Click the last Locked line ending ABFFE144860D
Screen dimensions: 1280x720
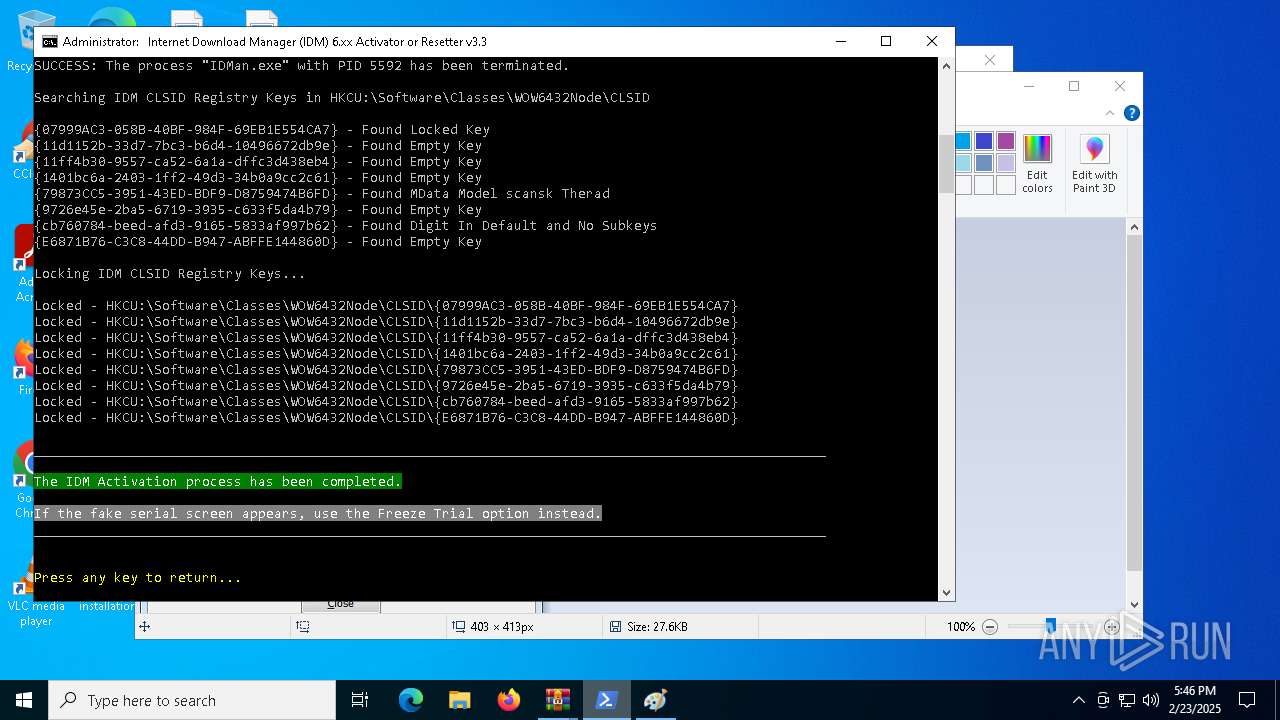[386, 418]
